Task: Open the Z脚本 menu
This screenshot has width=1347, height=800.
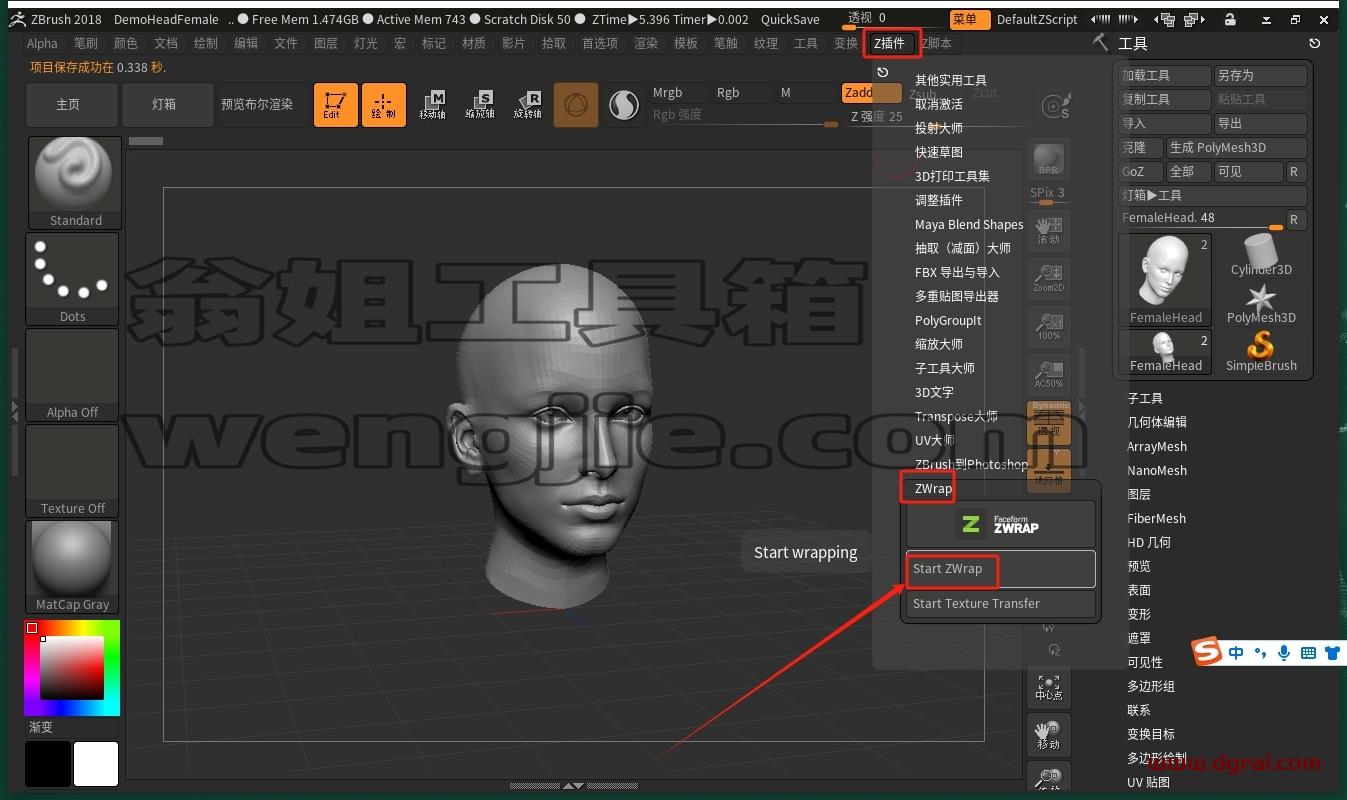Action: click(937, 43)
